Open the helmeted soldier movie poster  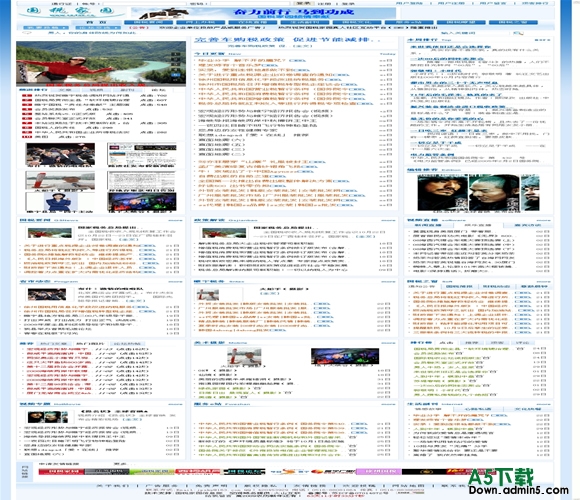click(530, 193)
